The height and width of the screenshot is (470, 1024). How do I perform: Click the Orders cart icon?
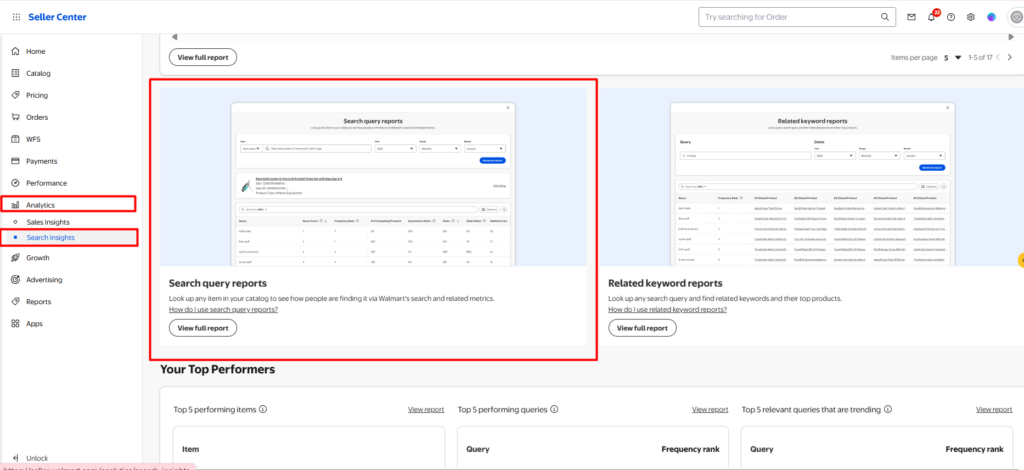[x=15, y=118]
